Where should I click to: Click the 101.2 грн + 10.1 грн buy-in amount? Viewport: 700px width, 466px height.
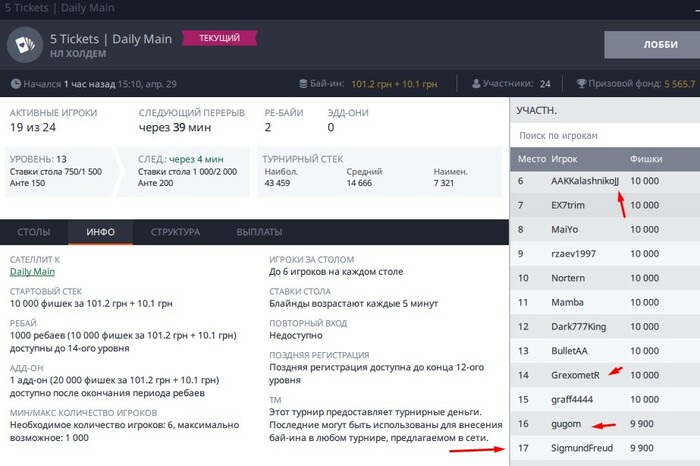pyautogui.click(x=394, y=84)
